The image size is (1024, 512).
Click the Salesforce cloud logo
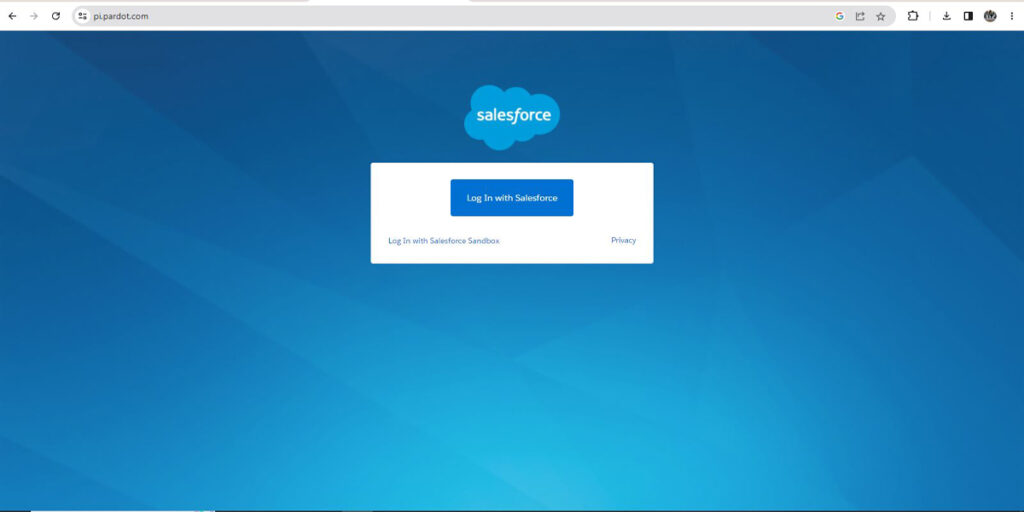(512, 117)
